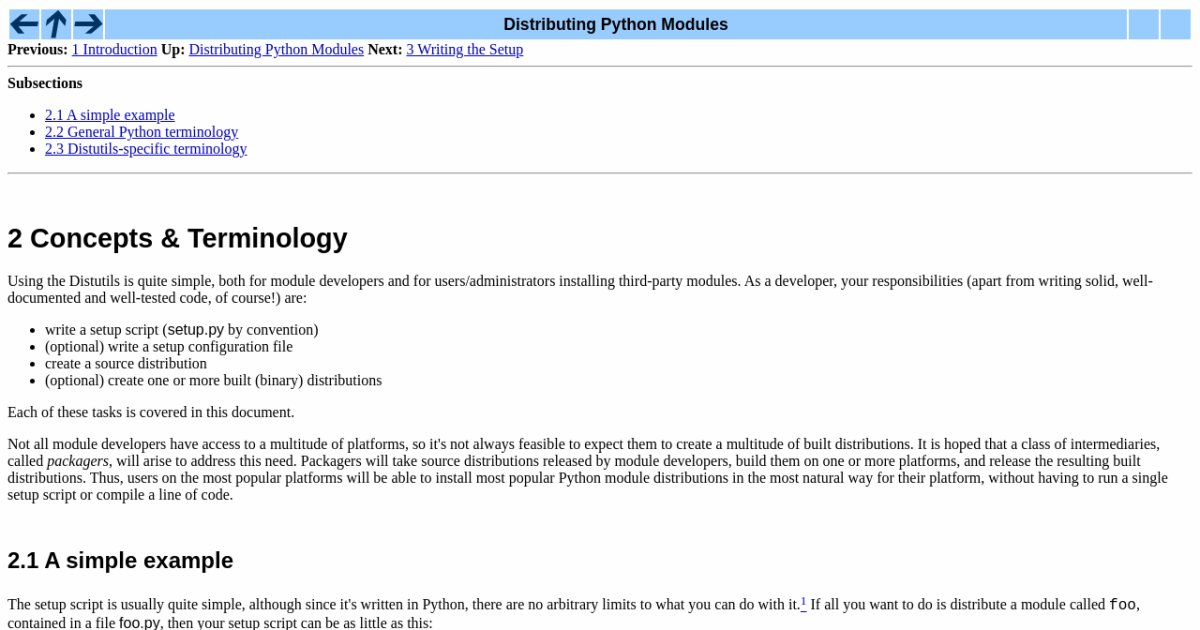Click the '2 Concepts & Terminology' heading
The image size is (1200, 630).
click(x=177, y=238)
